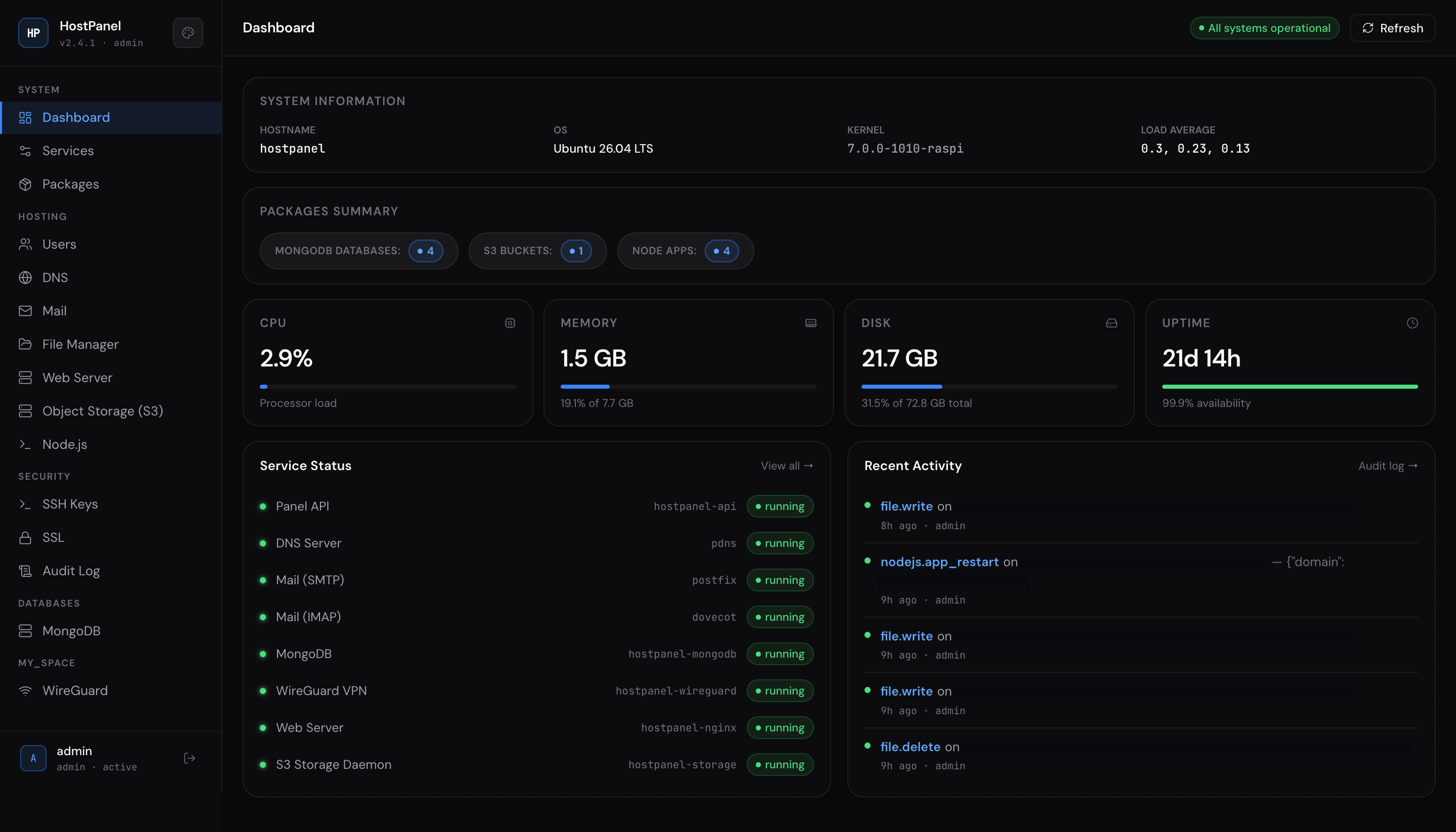Click the Dashboard grid icon in the sidebar
Viewport: 1456px width, 832px height.
(x=25, y=118)
